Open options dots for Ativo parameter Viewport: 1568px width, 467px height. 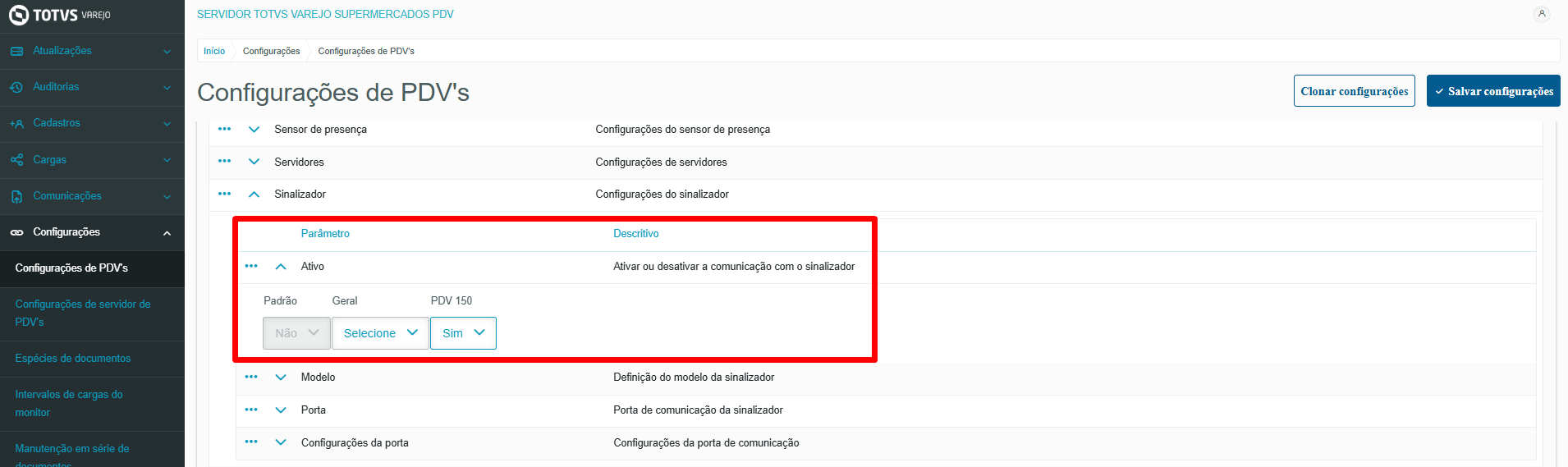251,266
